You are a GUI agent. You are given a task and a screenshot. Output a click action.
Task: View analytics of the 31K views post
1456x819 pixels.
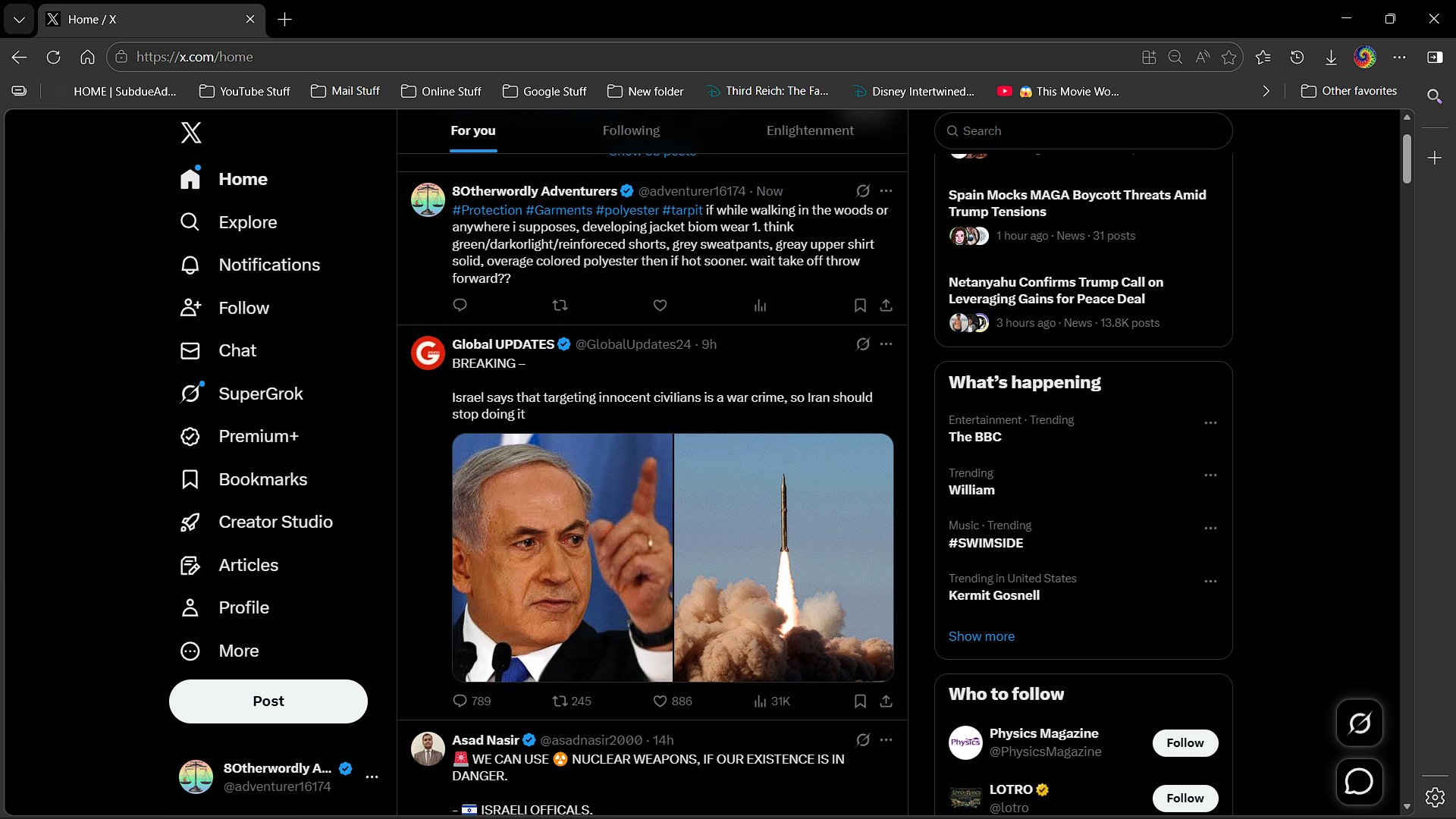pos(760,701)
